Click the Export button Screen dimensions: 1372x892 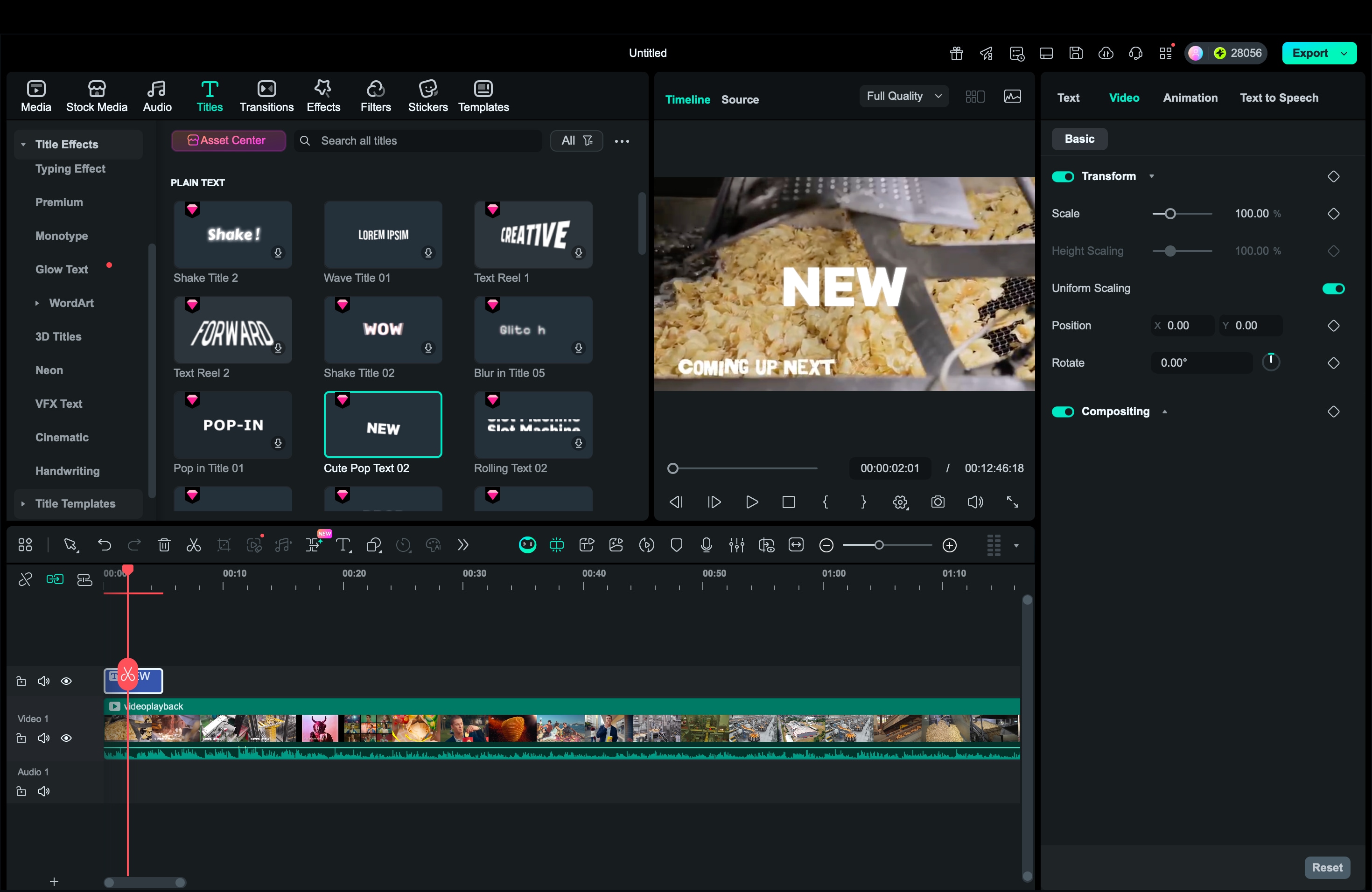1310,53
